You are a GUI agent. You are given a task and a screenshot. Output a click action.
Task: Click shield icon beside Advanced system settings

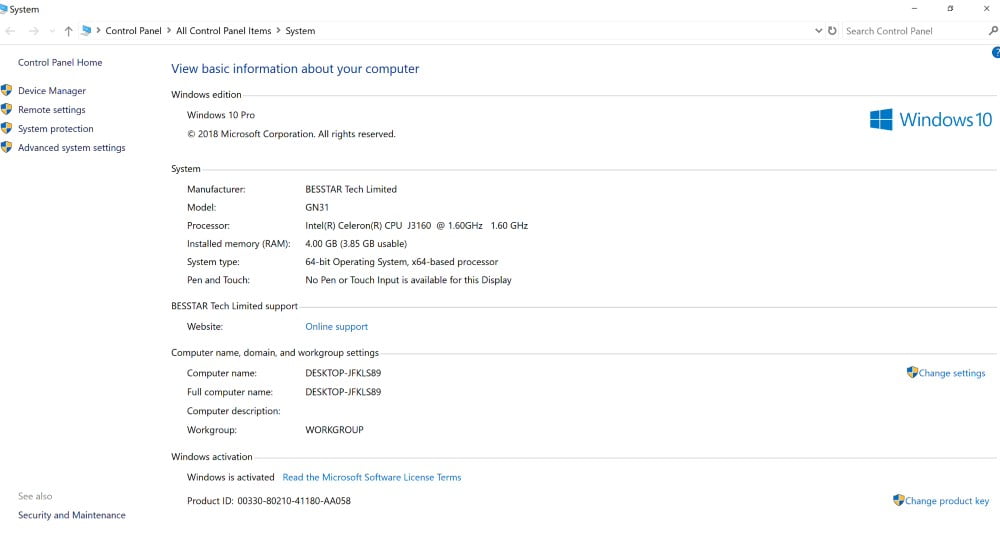click(6, 147)
